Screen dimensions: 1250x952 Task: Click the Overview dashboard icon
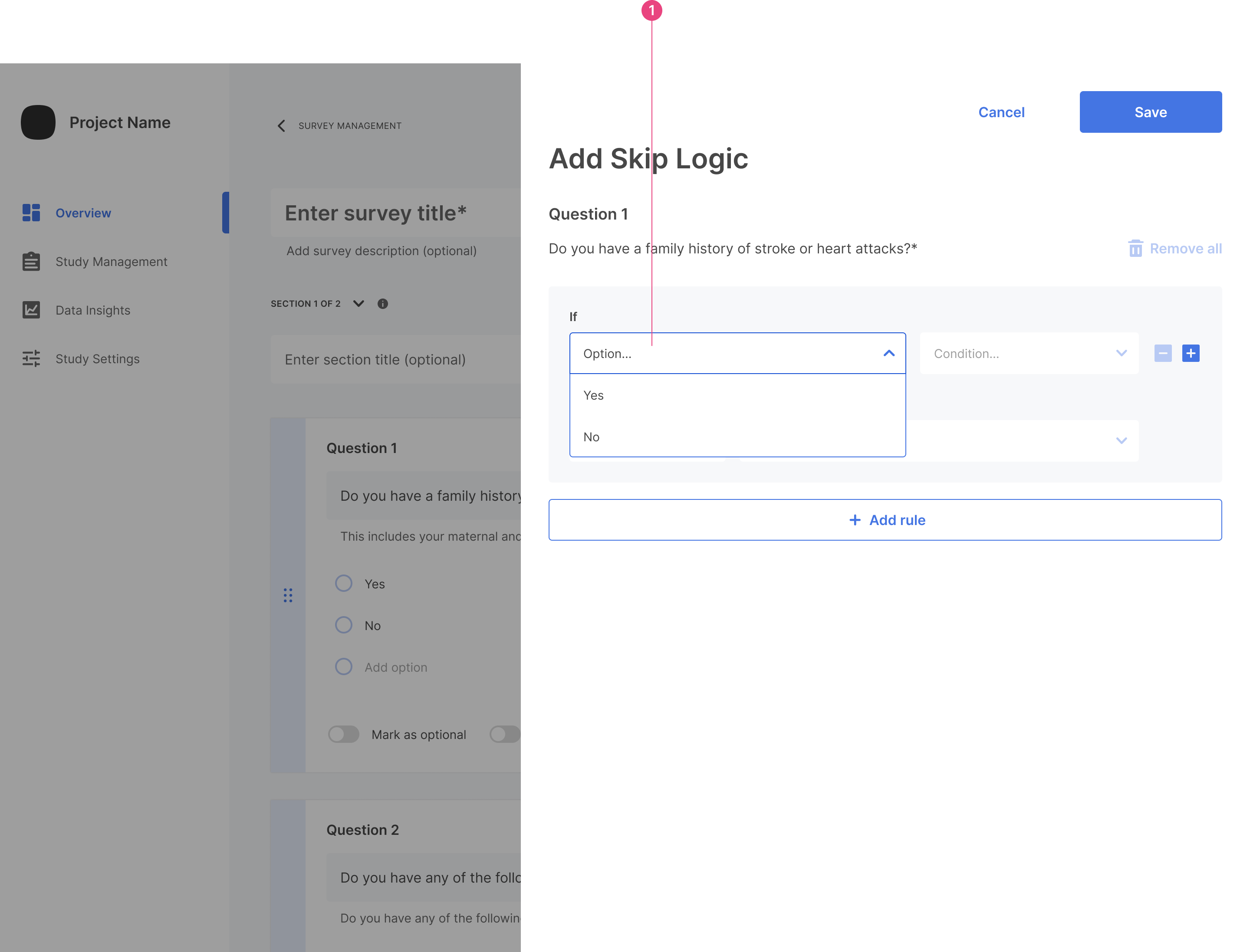pos(31,213)
